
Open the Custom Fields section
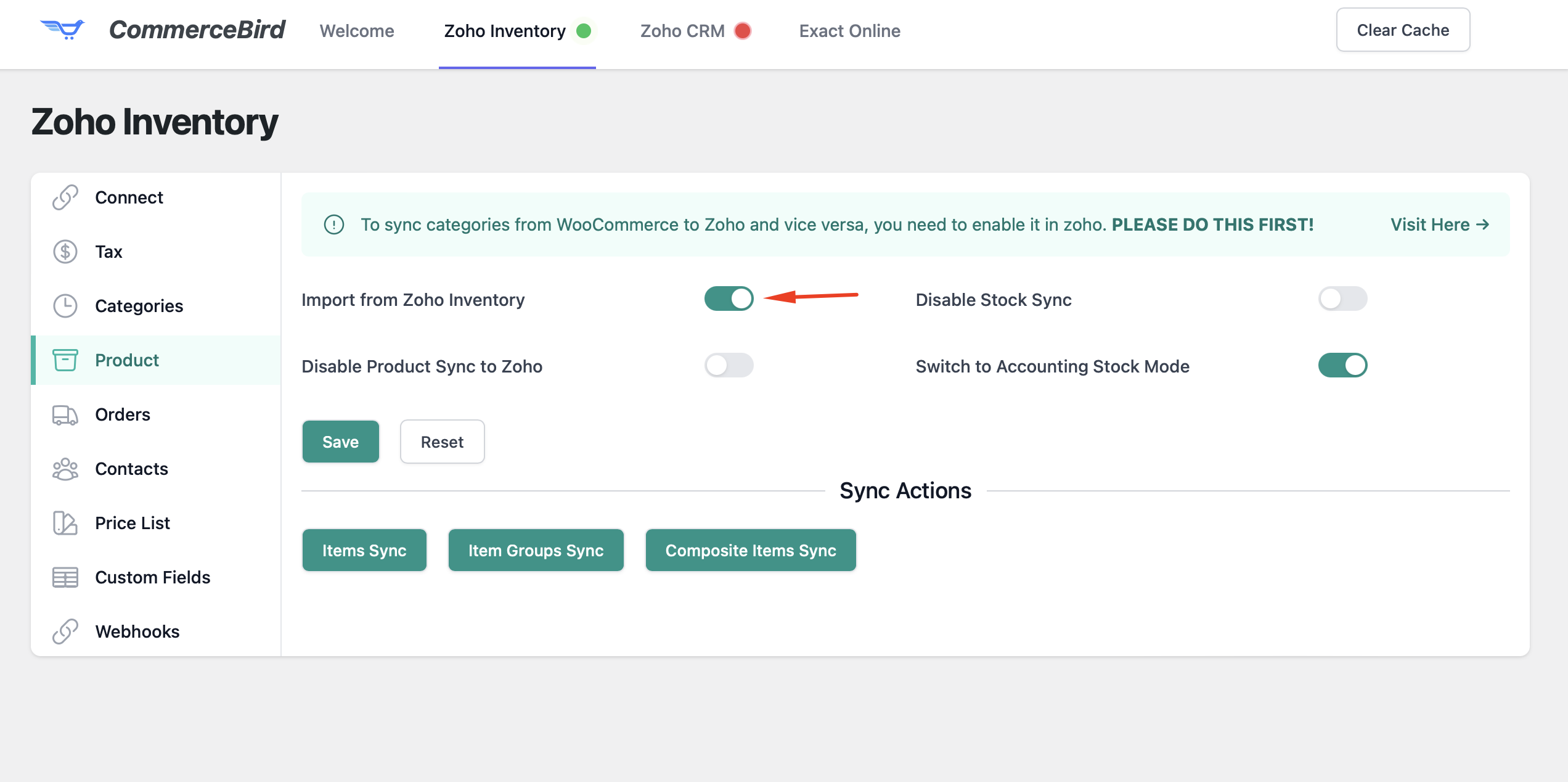(156, 577)
